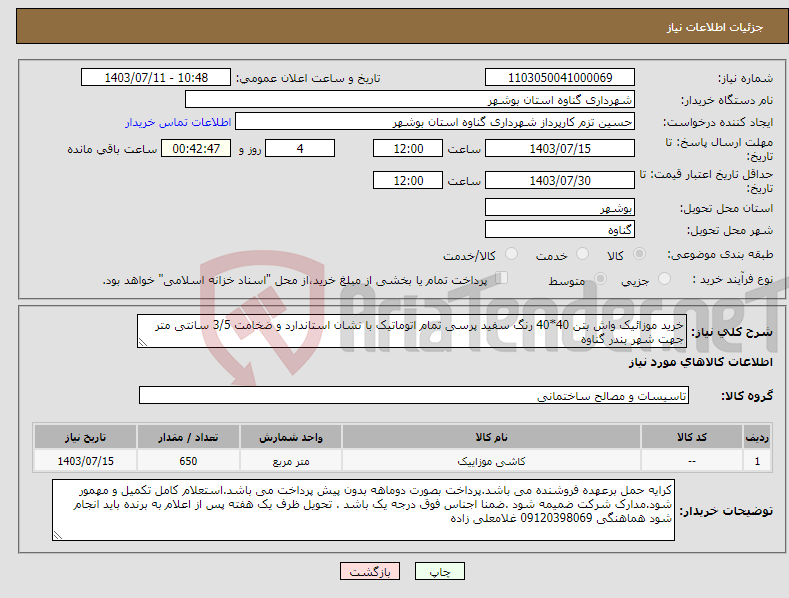Screen dimensions: 789x598
Task: Click the کاشی موزاییک item name cell
Action: click(x=491, y=461)
